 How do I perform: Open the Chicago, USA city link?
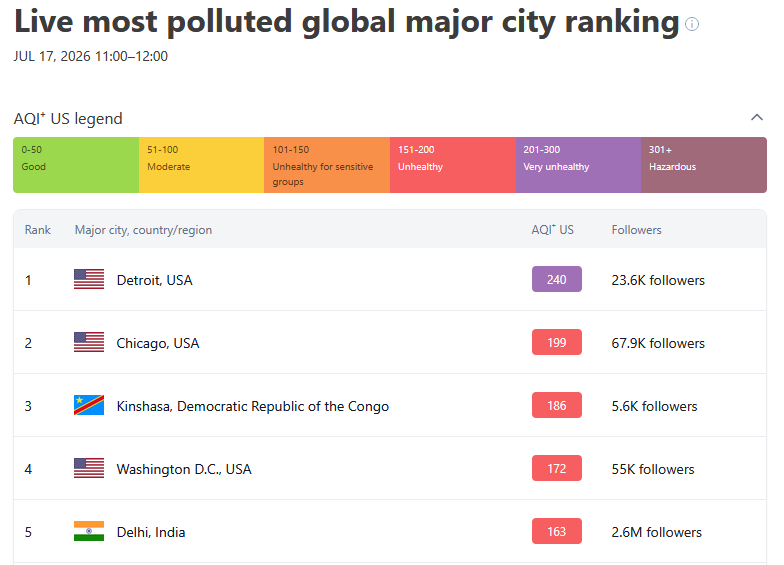[x=158, y=343]
